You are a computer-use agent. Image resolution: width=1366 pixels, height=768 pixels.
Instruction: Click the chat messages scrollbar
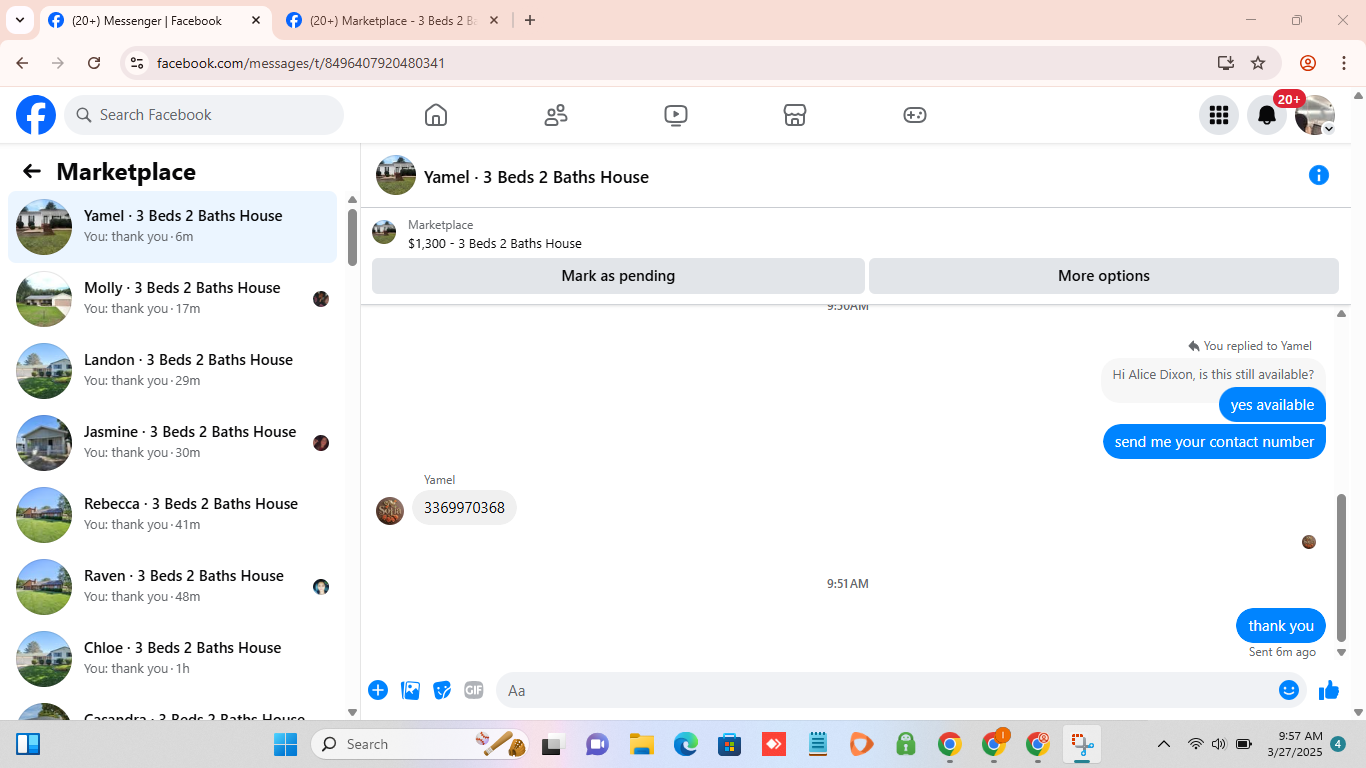point(1342,567)
